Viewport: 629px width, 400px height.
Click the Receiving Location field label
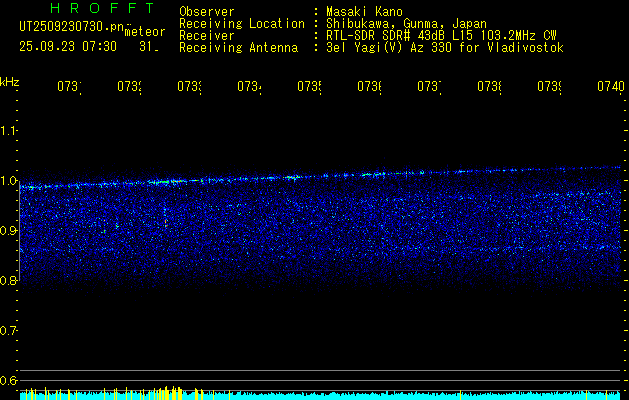[x=241, y=23]
